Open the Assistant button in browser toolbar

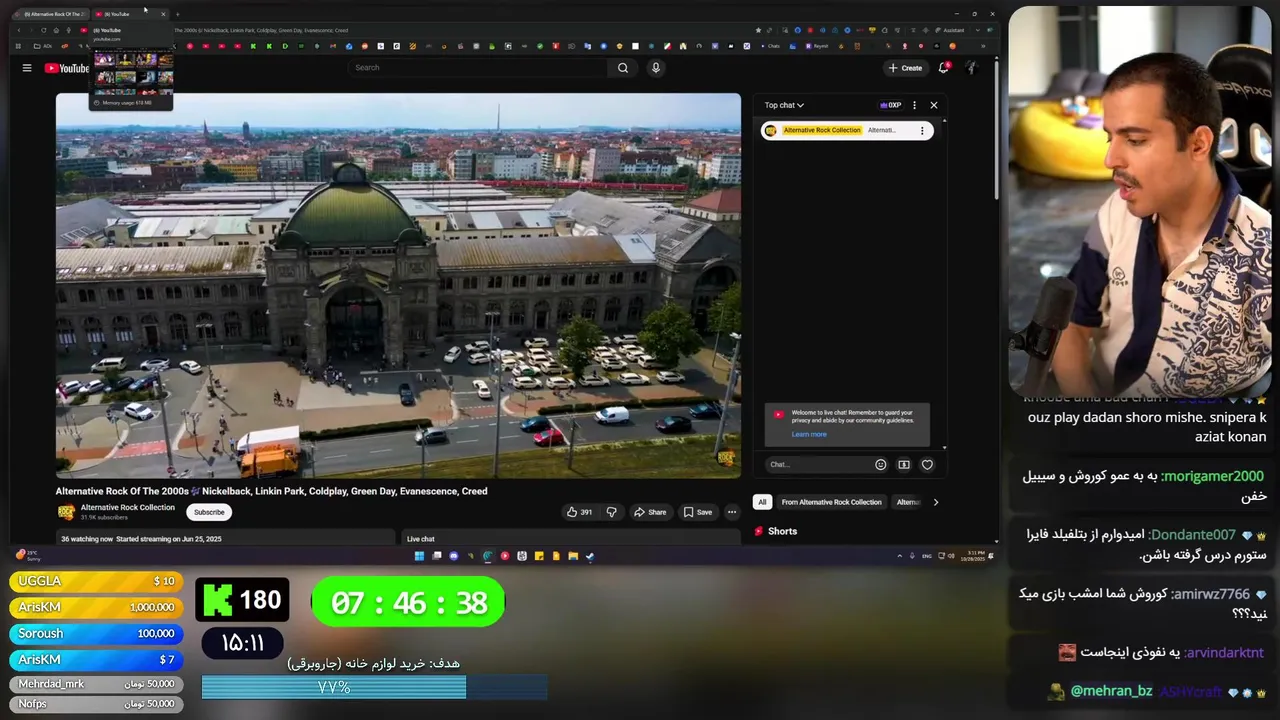pos(951,30)
